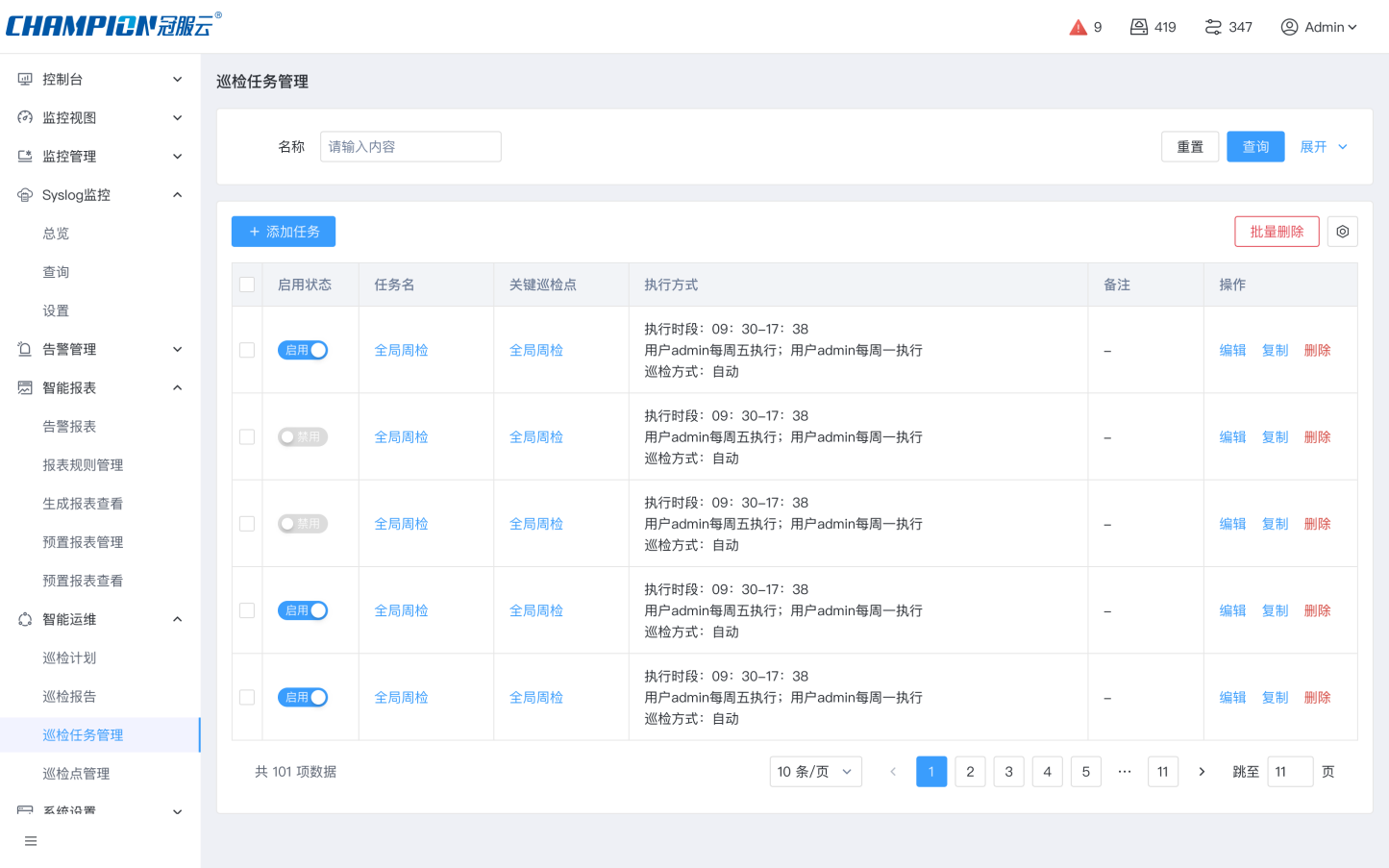The height and width of the screenshot is (868, 1389).
Task: Click the 监控视图 dashboard icon
Action: coord(25,117)
